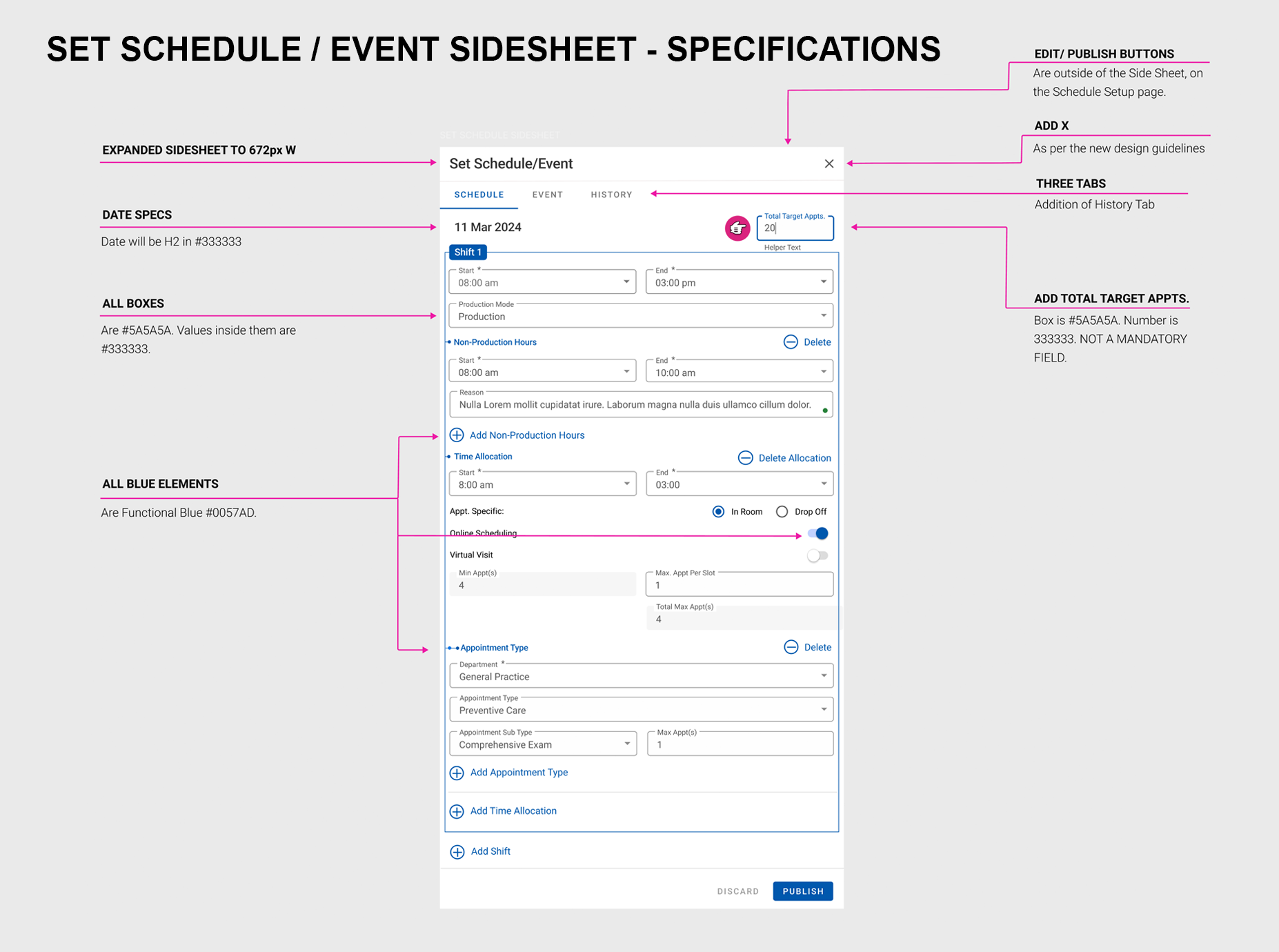Select the Drop Off radio option
This screenshot has height=952, width=1279.
782,512
